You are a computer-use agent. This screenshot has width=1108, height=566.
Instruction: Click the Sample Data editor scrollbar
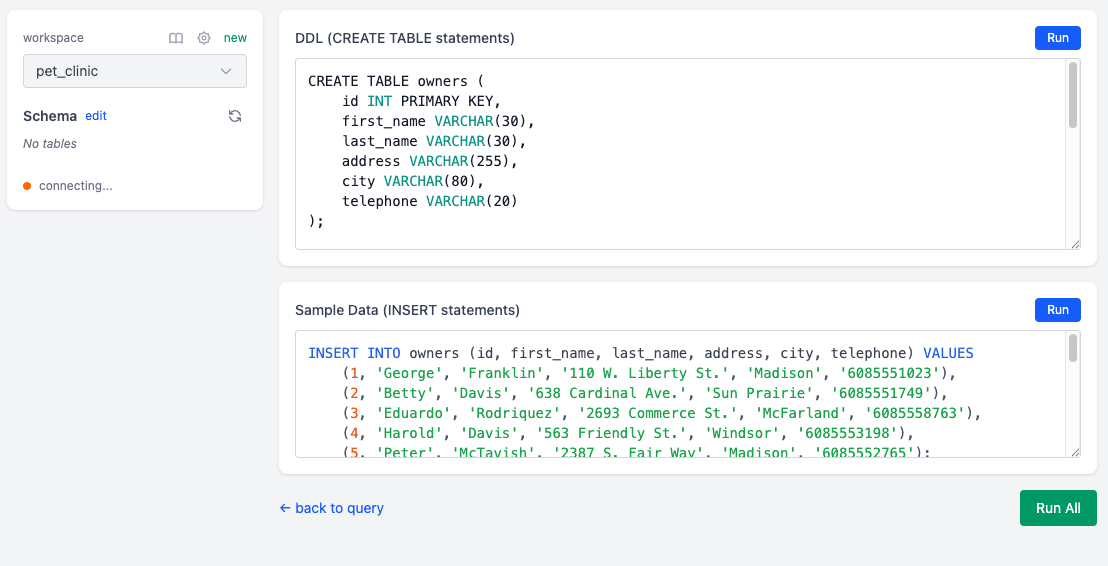click(x=1073, y=349)
